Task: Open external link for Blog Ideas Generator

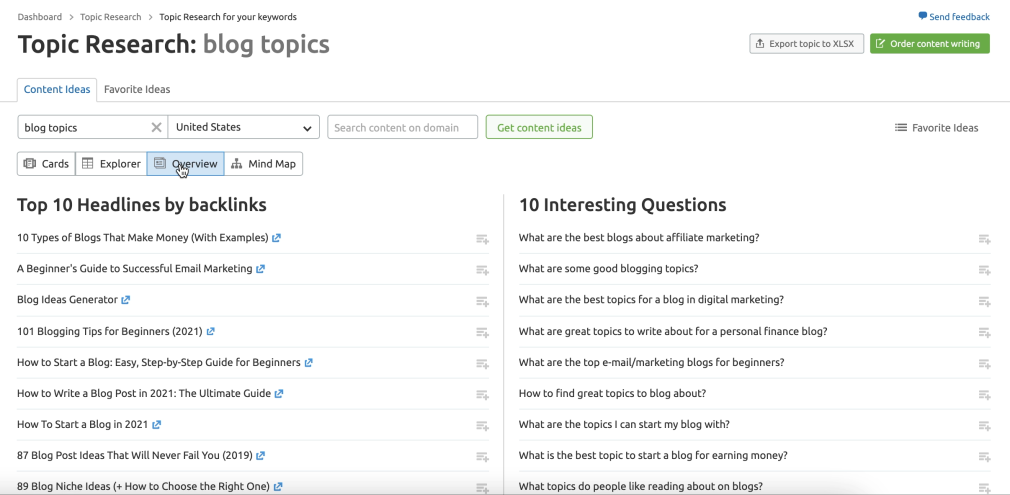Action: [x=126, y=300]
